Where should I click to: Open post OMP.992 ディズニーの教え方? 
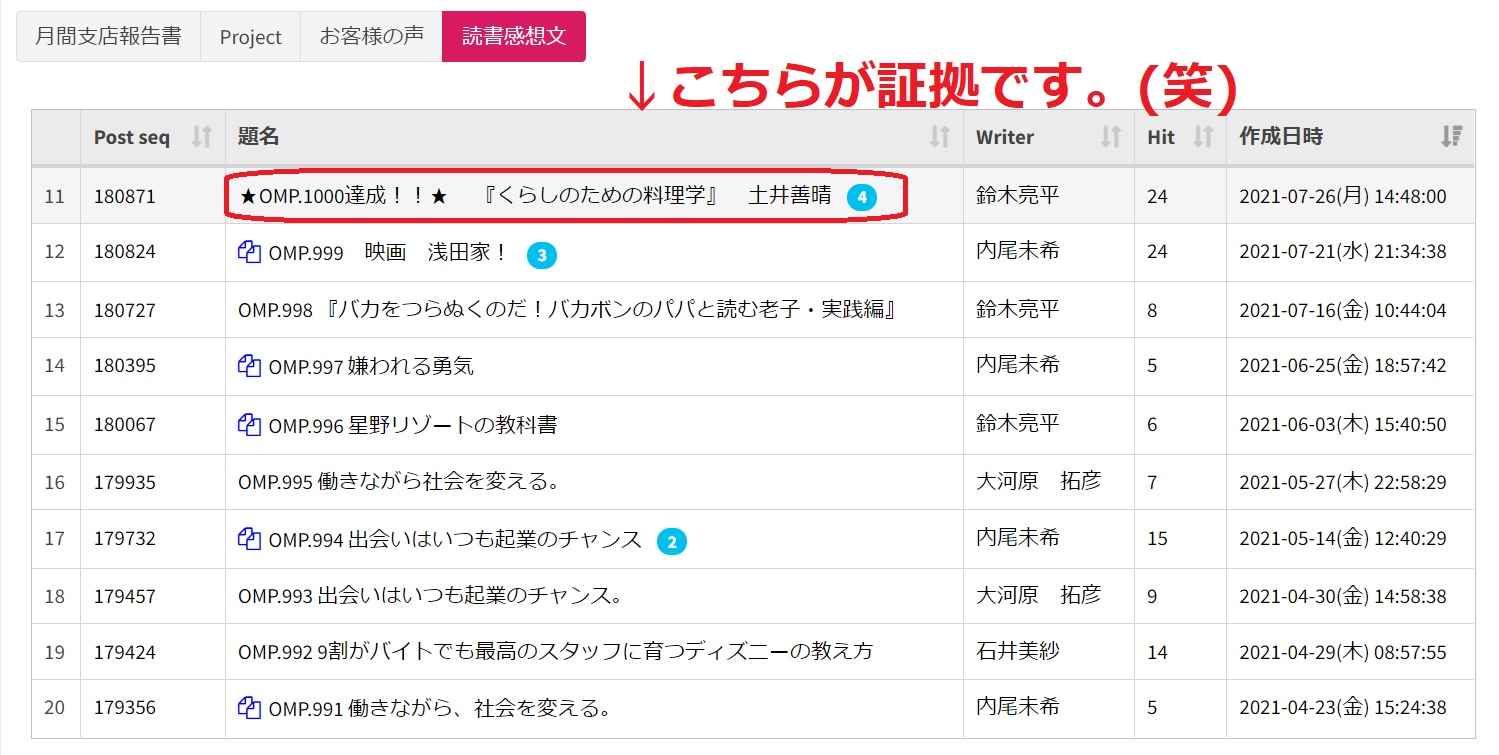[556, 652]
